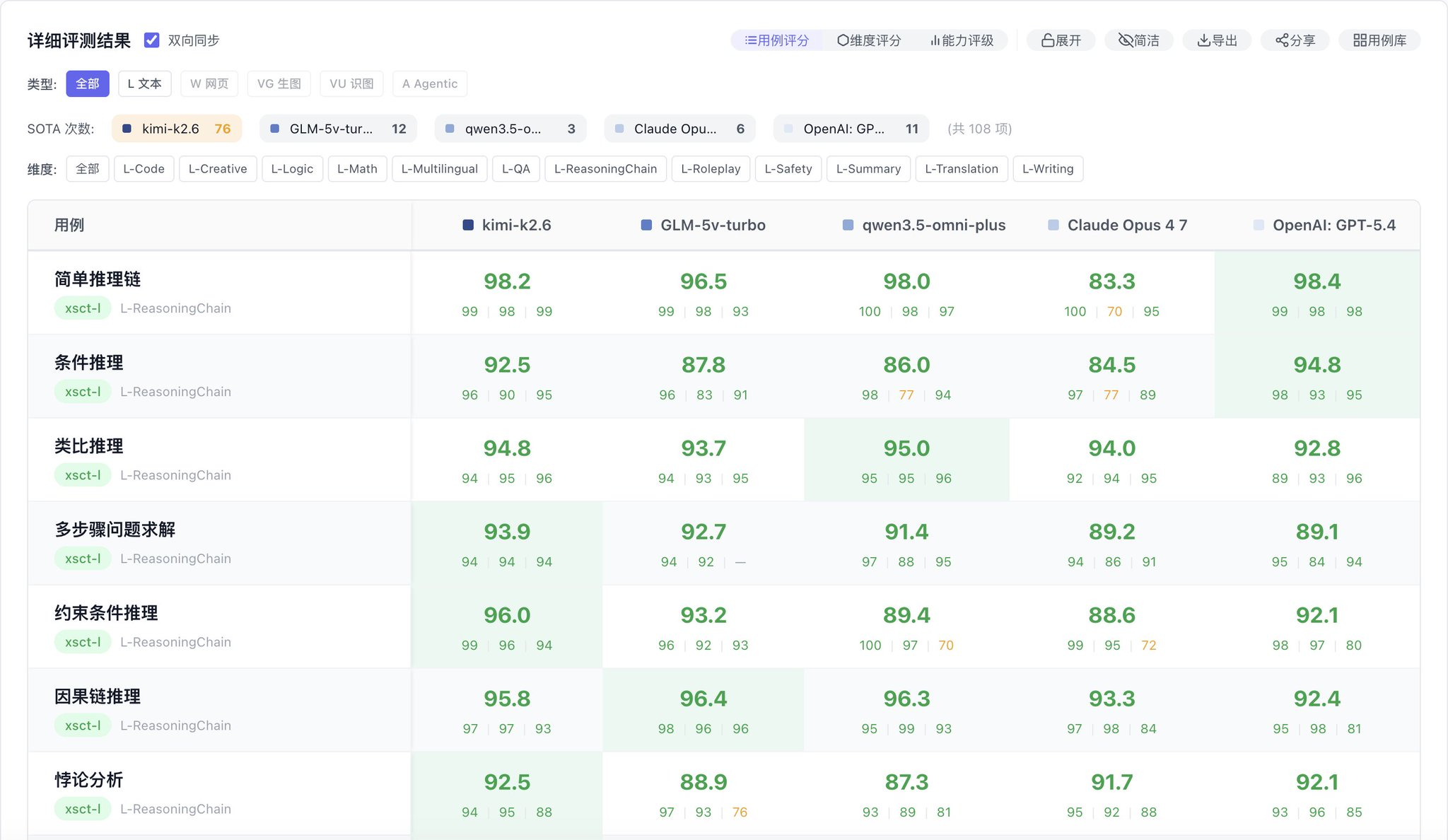Click the 展开 unlock icon button
This screenshot has width=1448, height=840.
1061,40
